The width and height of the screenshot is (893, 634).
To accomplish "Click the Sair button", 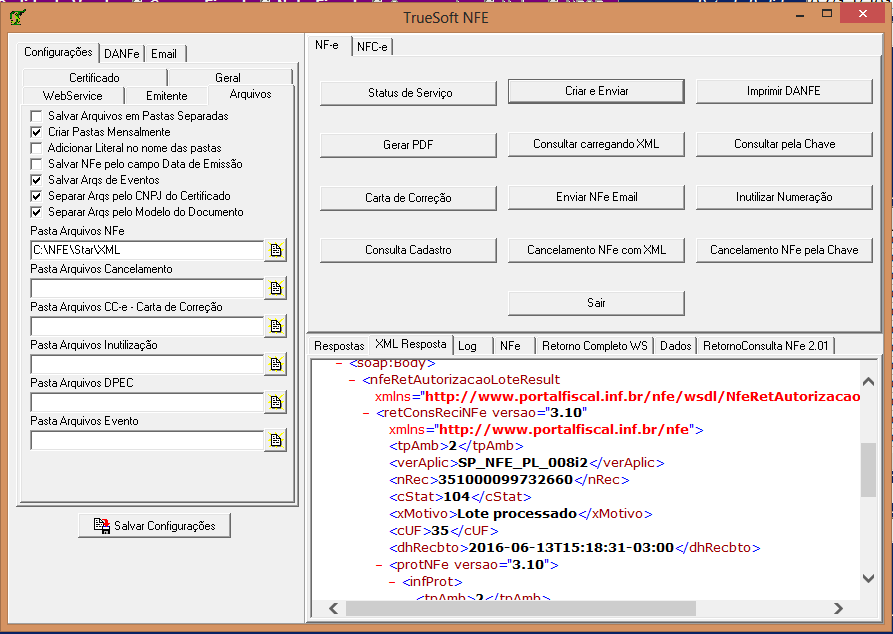I will point(596,303).
